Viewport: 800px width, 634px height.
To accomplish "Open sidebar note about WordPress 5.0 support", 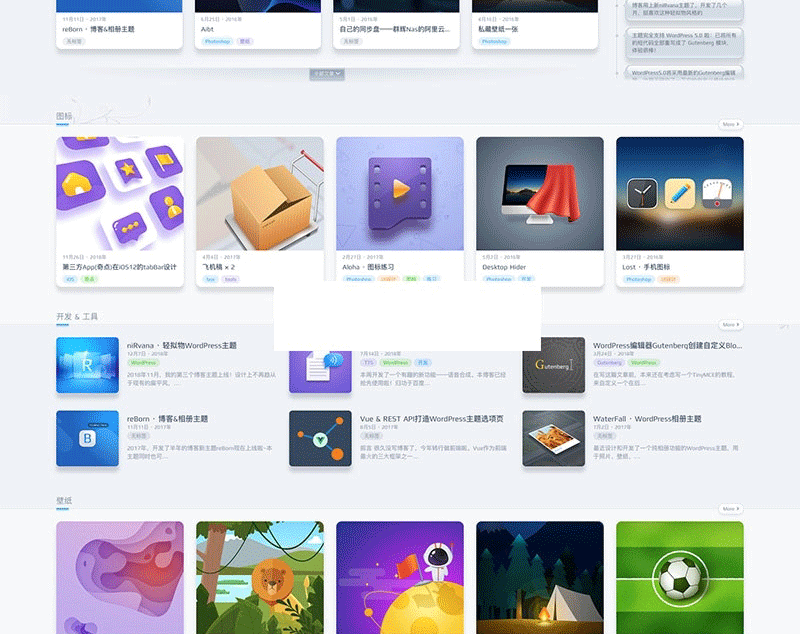I will tap(684, 43).
